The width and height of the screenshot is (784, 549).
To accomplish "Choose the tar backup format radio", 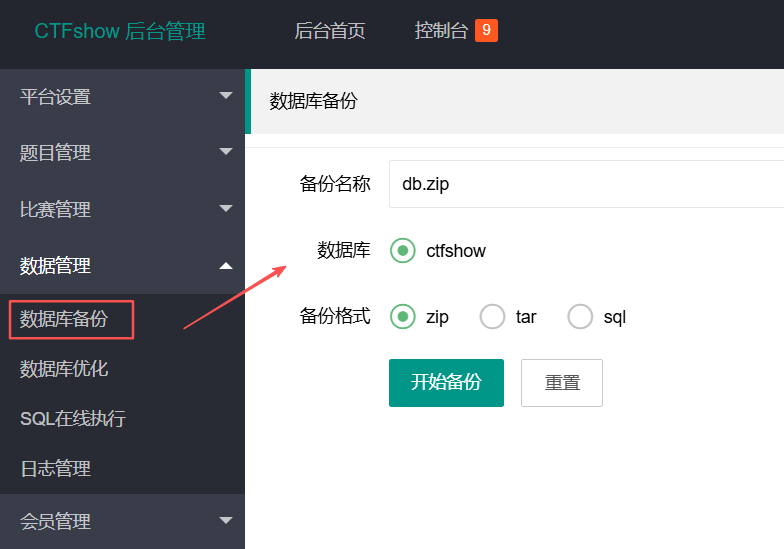I will tap(492, 316).
